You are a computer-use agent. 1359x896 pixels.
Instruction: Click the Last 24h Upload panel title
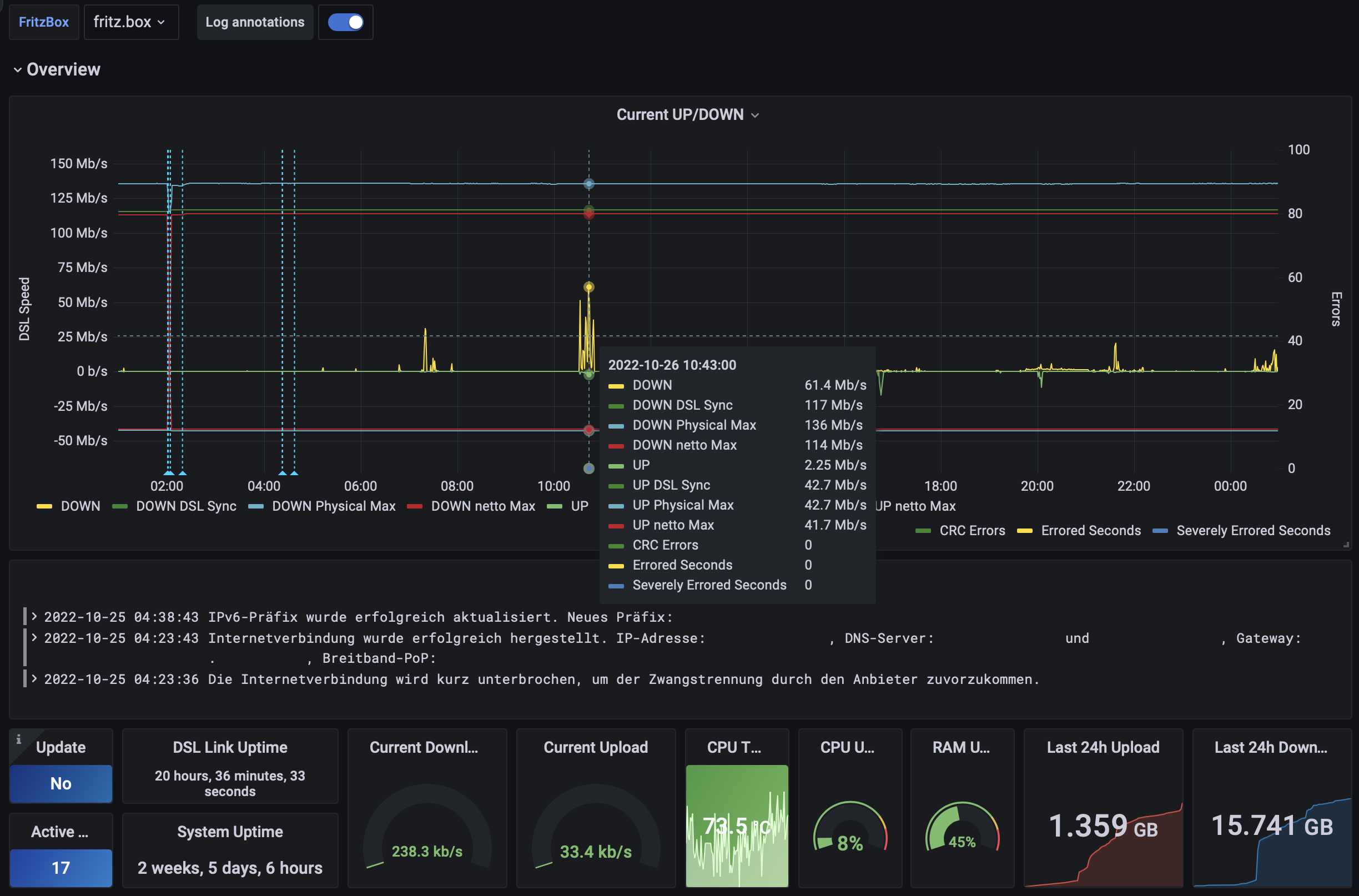click(x=1103, y=747)
